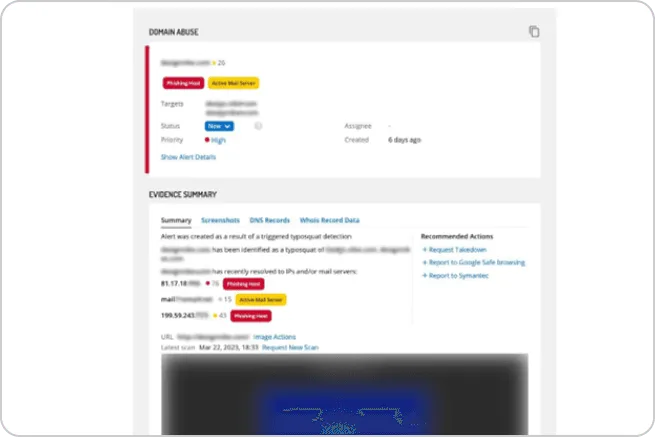
Task: Switch to the Summary tab
Action: [176, 220]
